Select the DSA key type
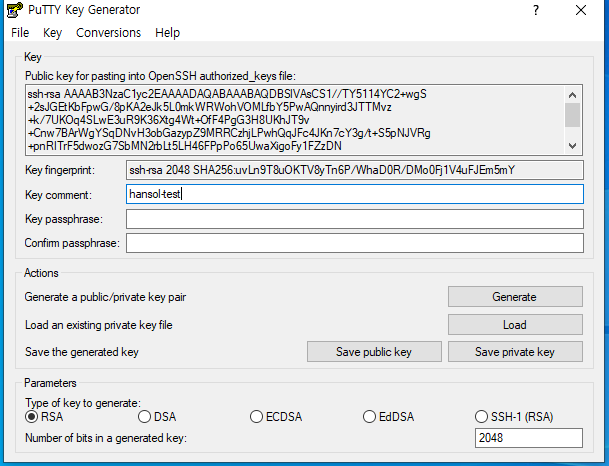This screenshot has width=609, height=466. point(157,417)
